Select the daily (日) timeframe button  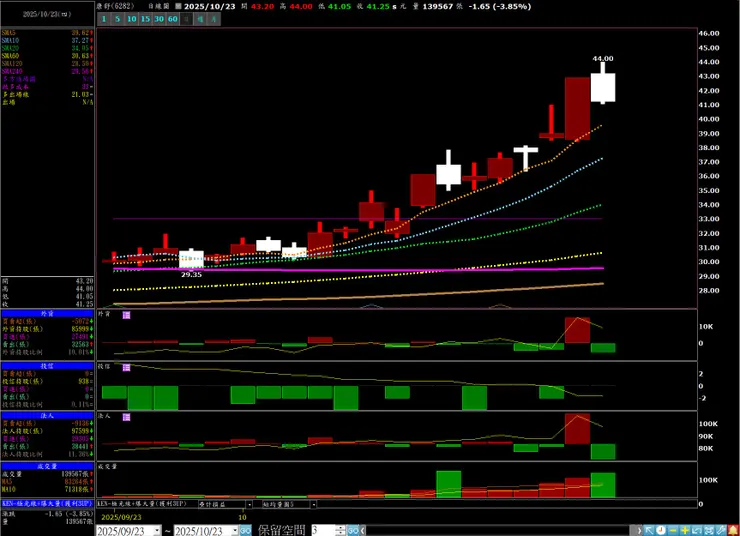point(187,19)
